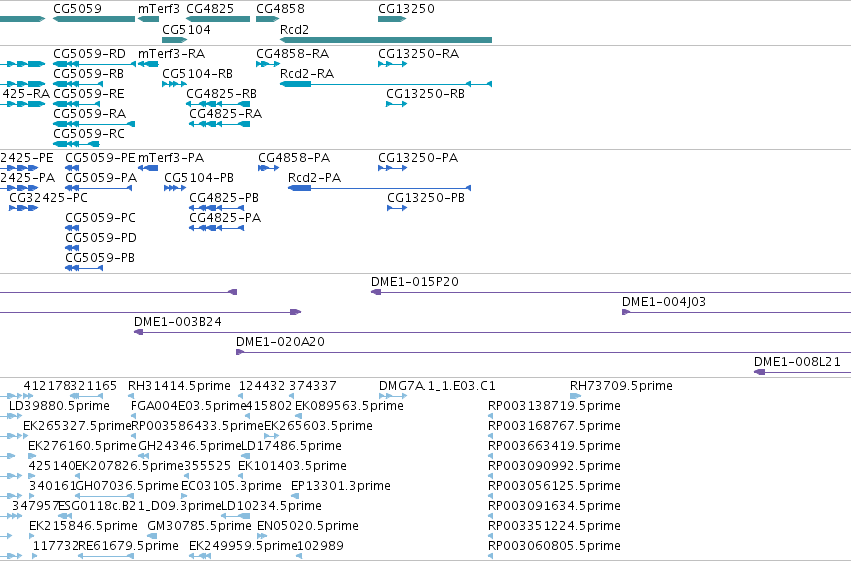Select the EK265603.5prime EST label

(x=318, y=426)
